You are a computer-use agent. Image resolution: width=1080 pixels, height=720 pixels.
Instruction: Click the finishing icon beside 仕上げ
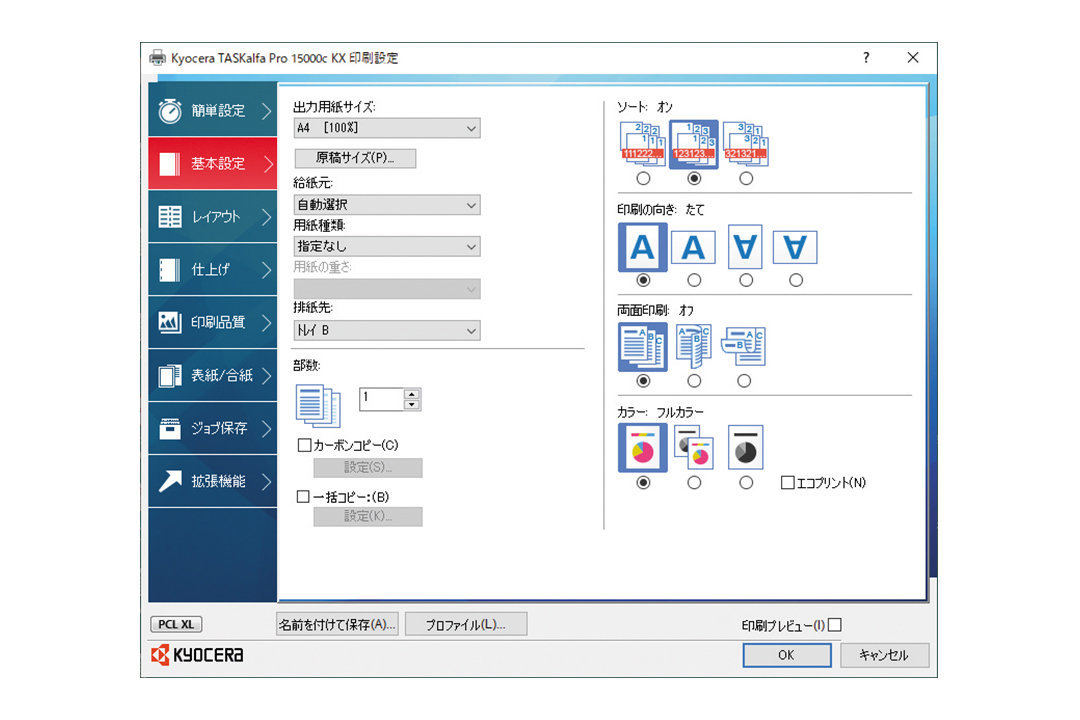170,269
